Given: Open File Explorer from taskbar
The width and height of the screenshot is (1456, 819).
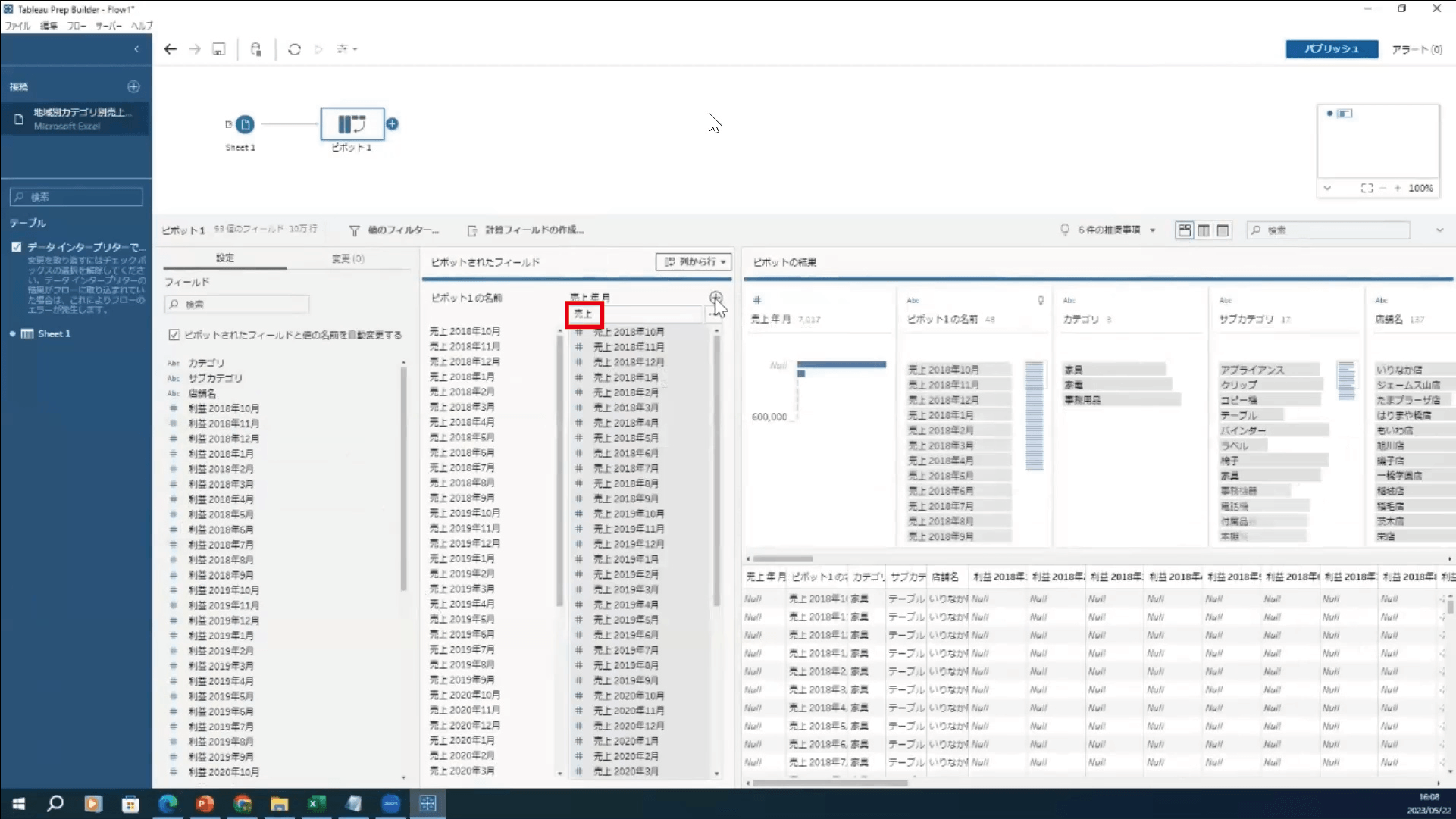Looking at the screenshot, I should (x=279, y=804).
